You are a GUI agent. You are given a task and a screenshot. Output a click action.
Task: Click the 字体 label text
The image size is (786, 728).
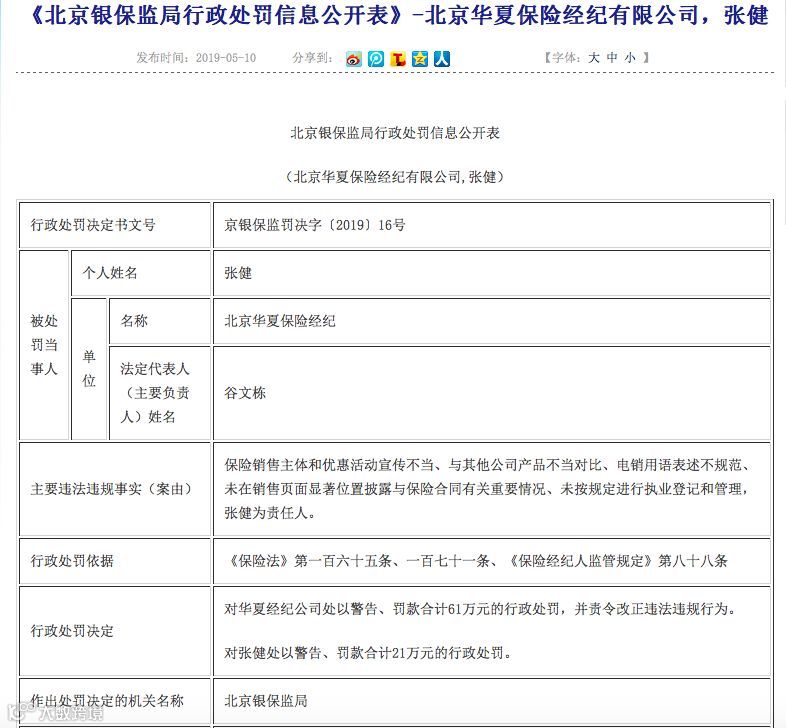point(565,58)
